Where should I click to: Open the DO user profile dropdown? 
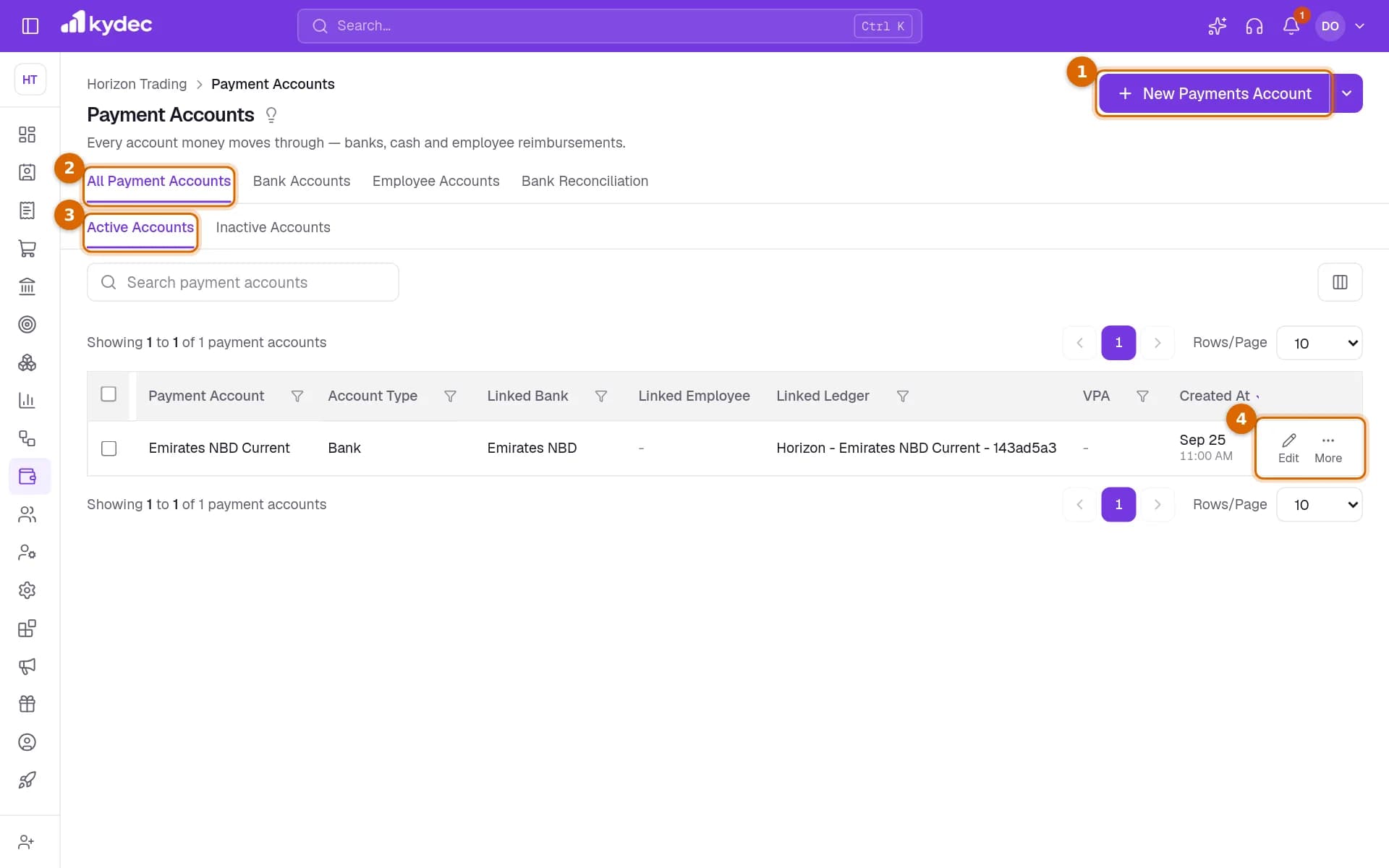[x=1342, y=26]
